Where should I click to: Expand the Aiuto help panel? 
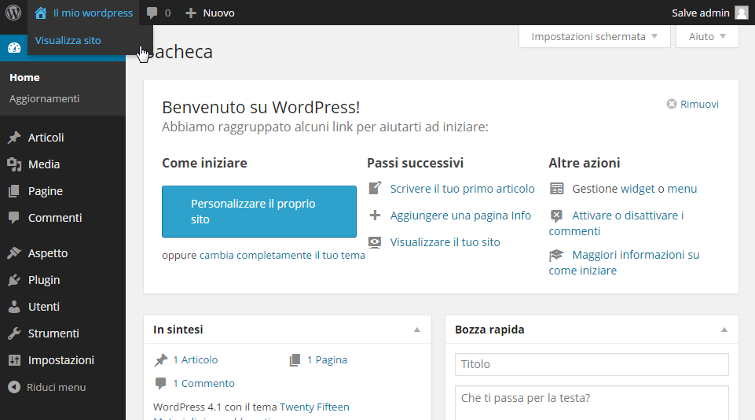(707, 37)
